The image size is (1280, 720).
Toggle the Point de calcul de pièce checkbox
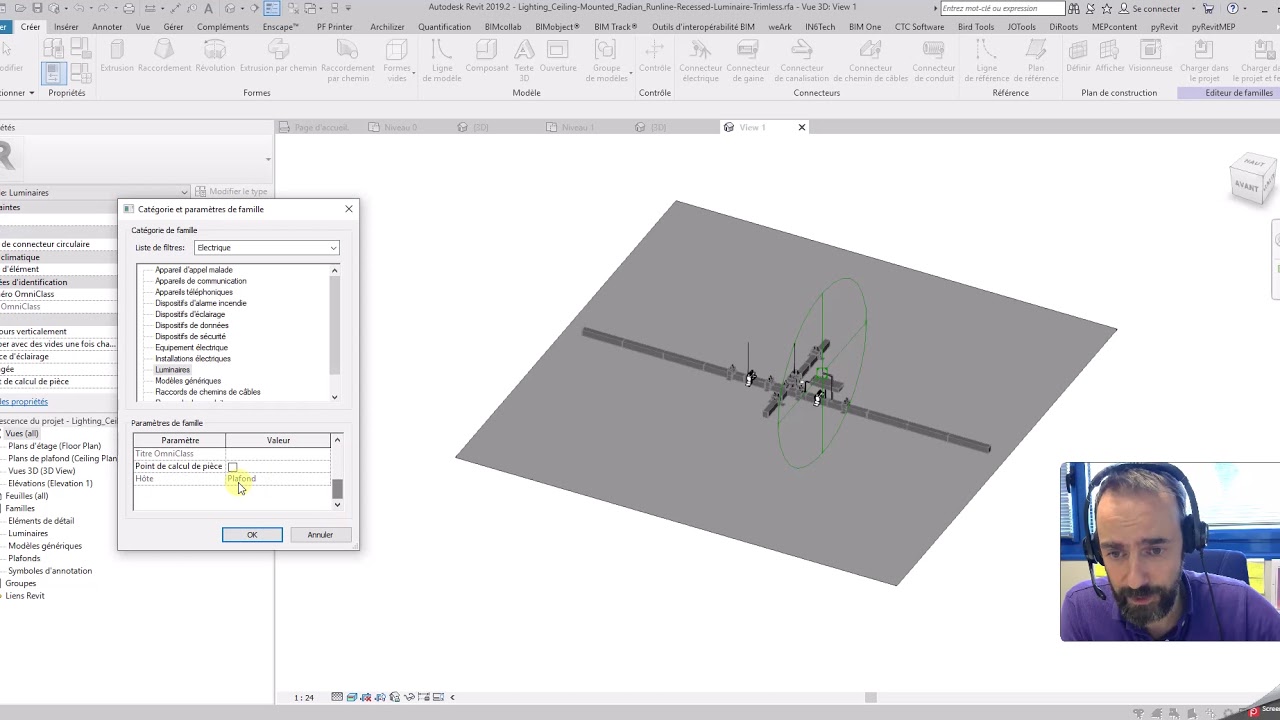click(x=232, y=467)
